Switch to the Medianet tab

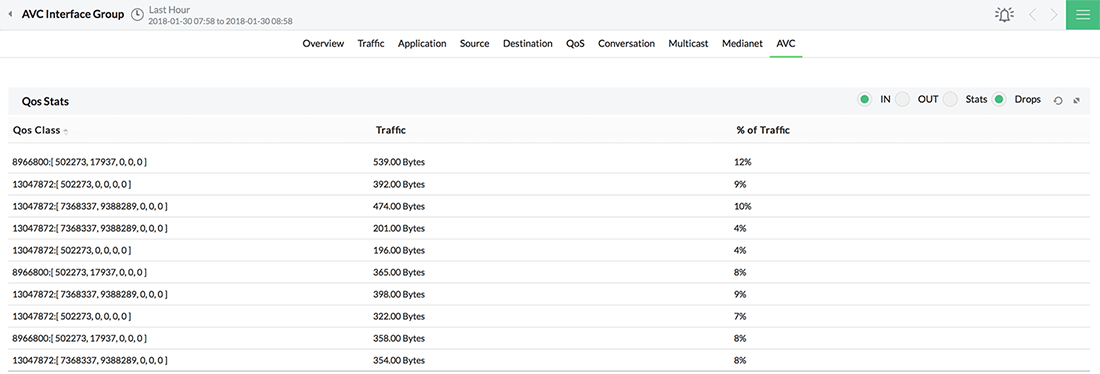(x=742, y=44)
